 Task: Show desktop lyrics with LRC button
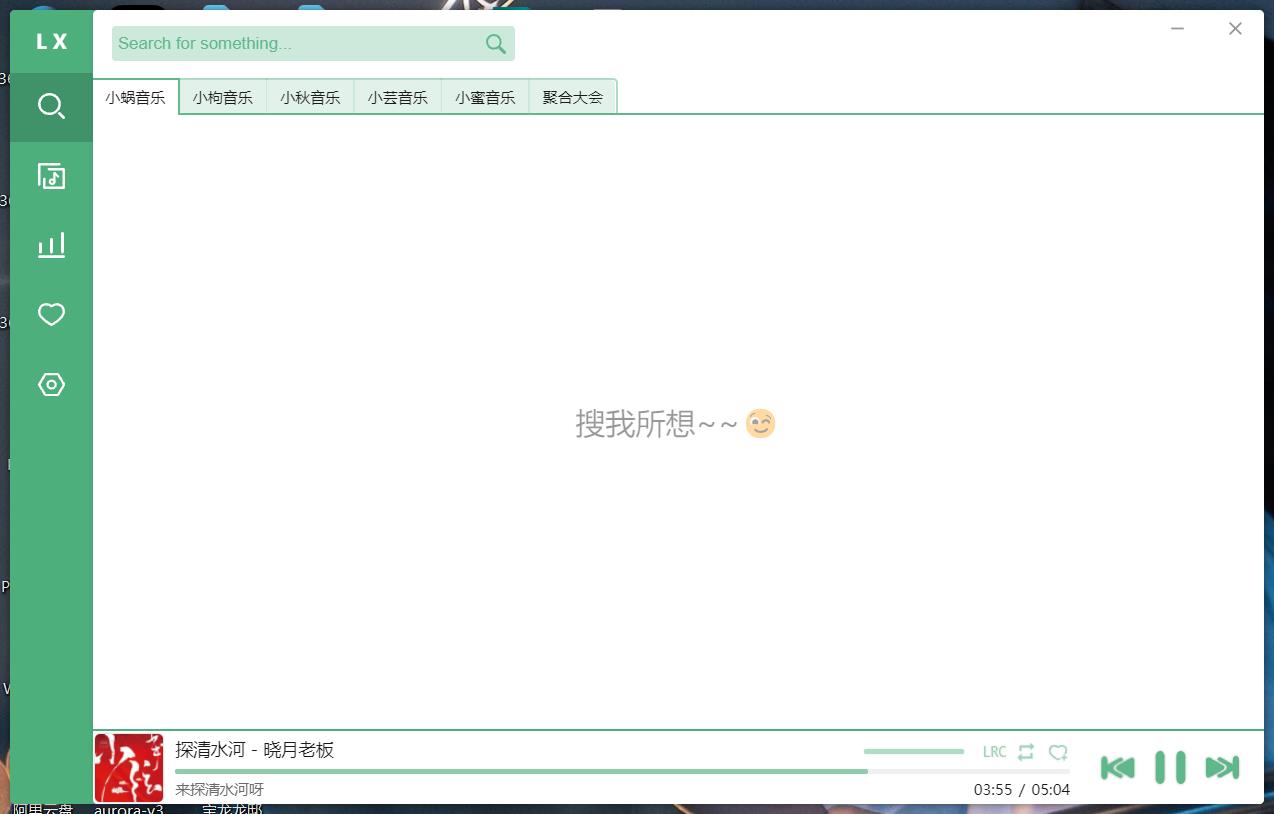tap(994, 752)
